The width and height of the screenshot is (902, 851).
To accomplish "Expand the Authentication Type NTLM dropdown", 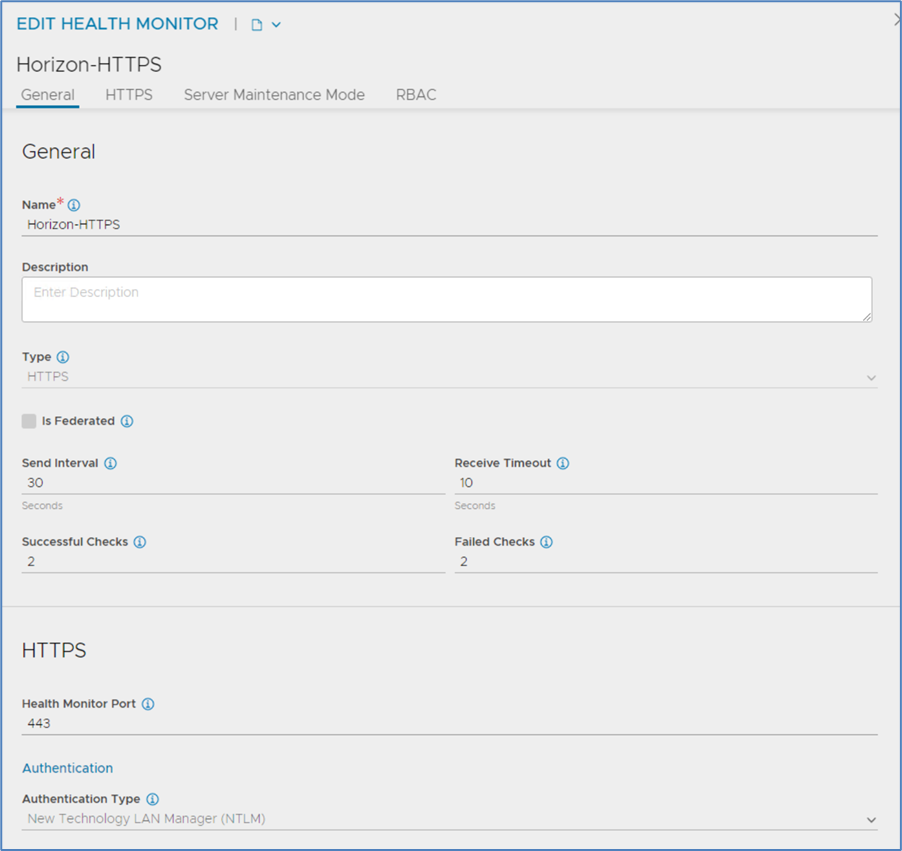I will pyautogui.click(x=449, y=819).
